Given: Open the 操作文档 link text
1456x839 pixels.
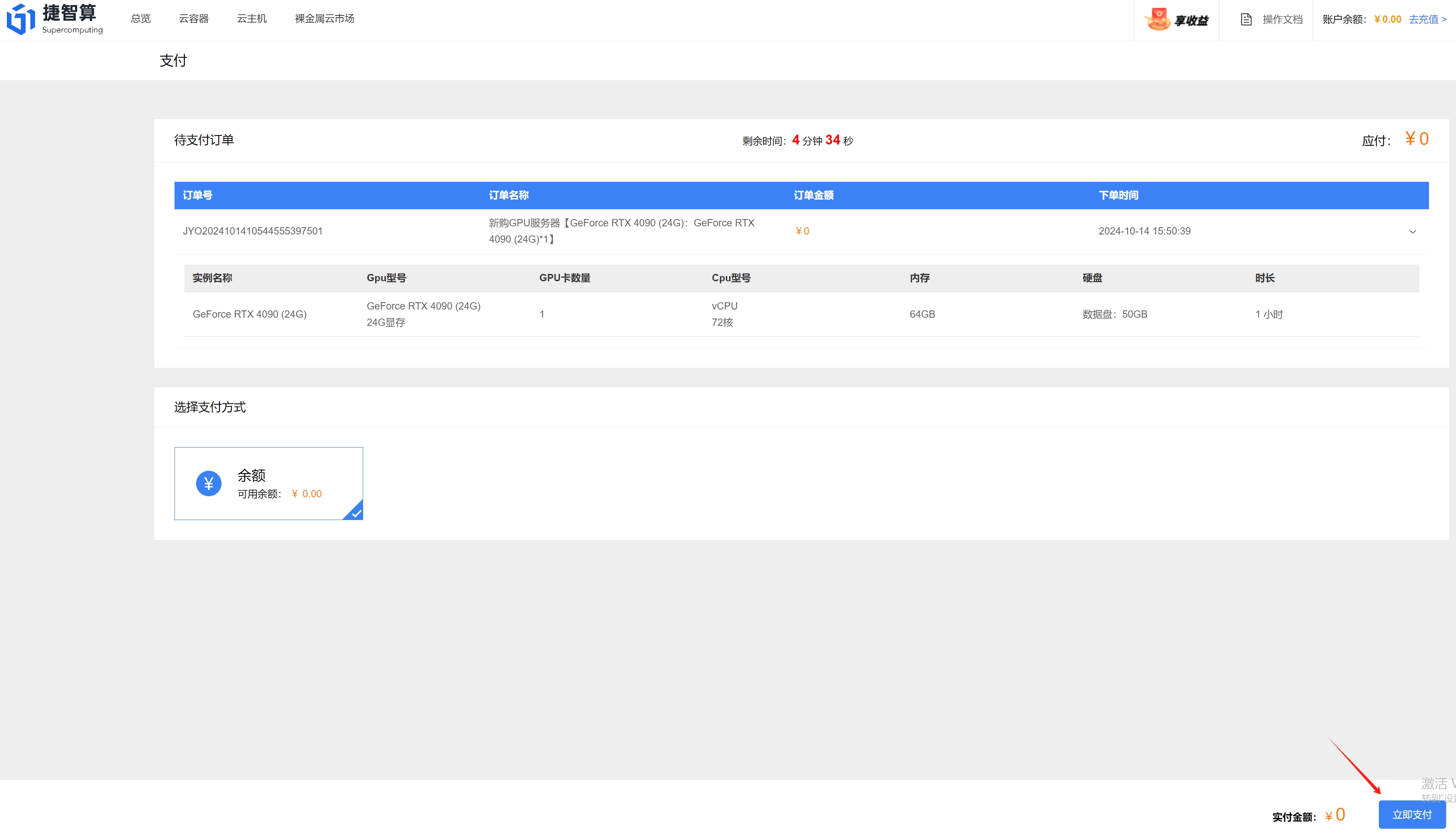Looking at the screenshot, I should coord(1282,20).
